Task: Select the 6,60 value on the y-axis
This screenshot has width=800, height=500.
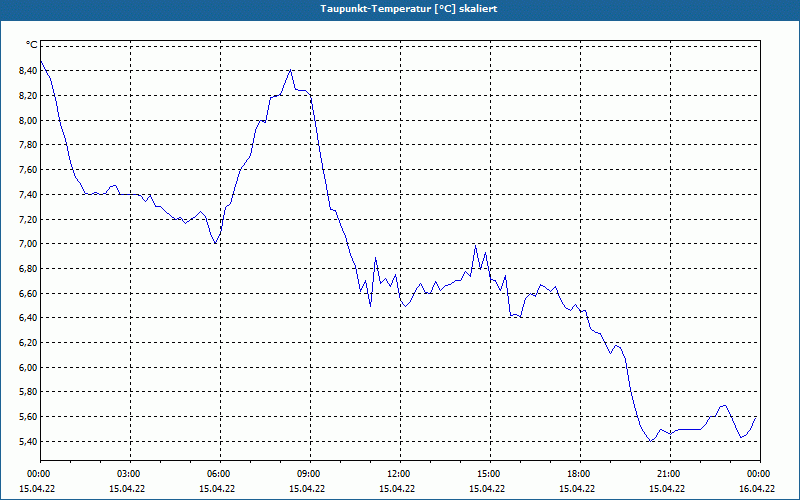Action: pyautogui.click(x=28, y=293)
